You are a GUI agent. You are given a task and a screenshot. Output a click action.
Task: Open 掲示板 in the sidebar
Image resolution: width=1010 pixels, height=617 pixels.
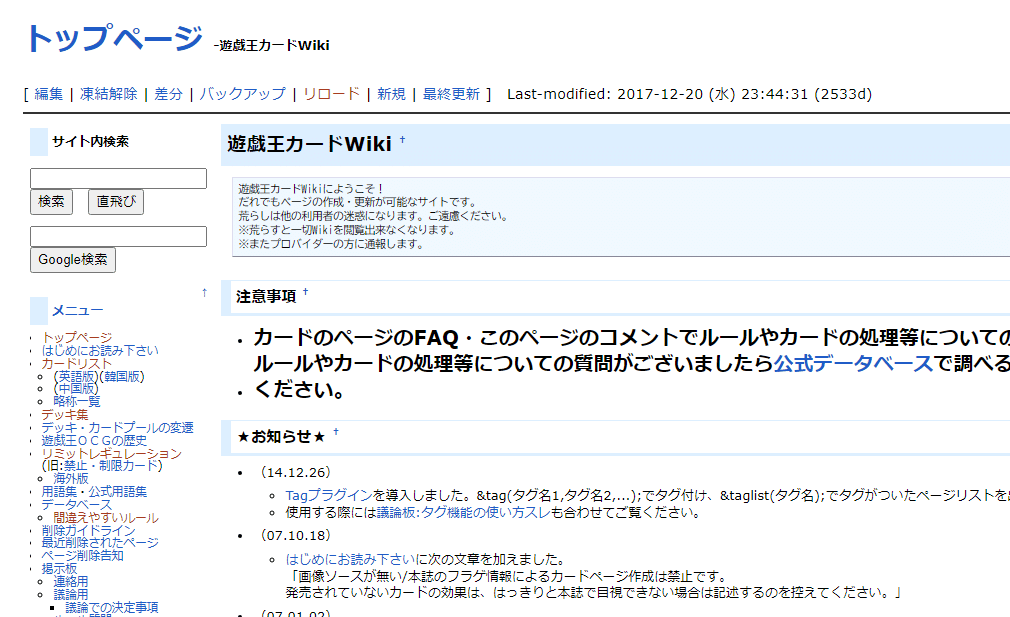tap(59, 569)
